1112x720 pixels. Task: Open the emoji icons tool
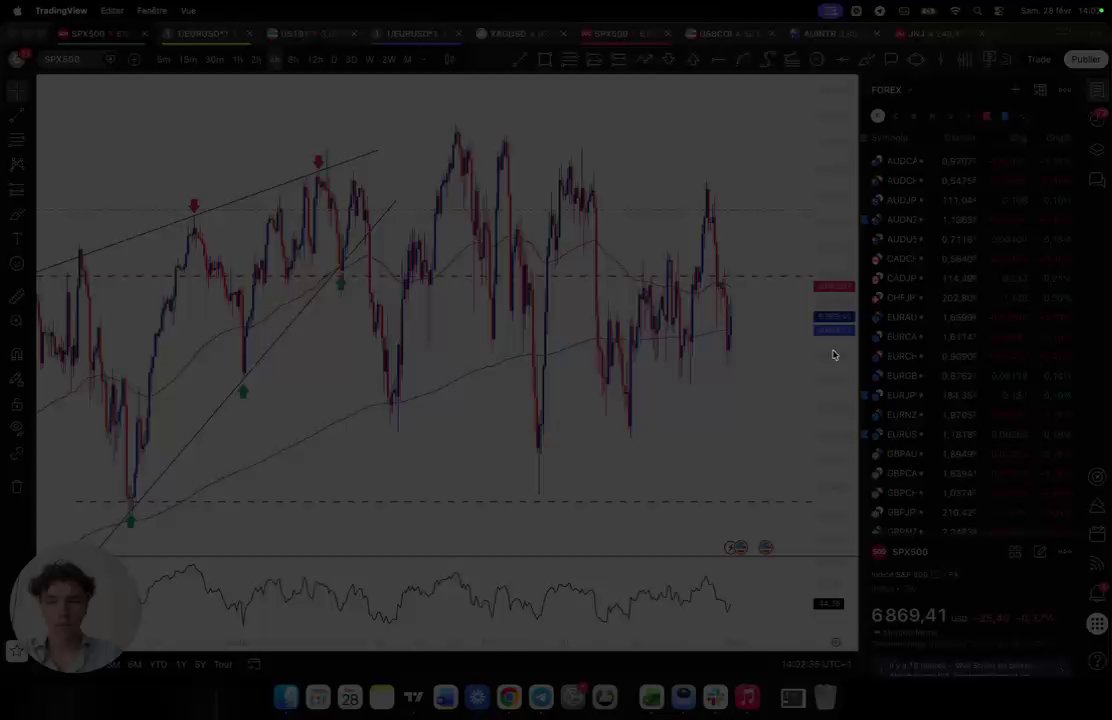coord(17,264)
